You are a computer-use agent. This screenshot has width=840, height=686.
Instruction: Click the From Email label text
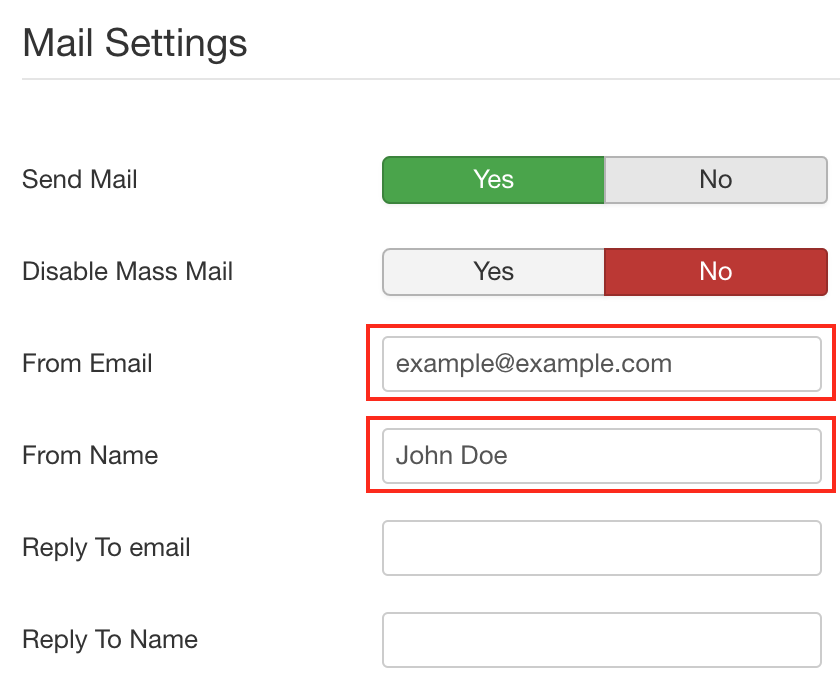[87, 364]
